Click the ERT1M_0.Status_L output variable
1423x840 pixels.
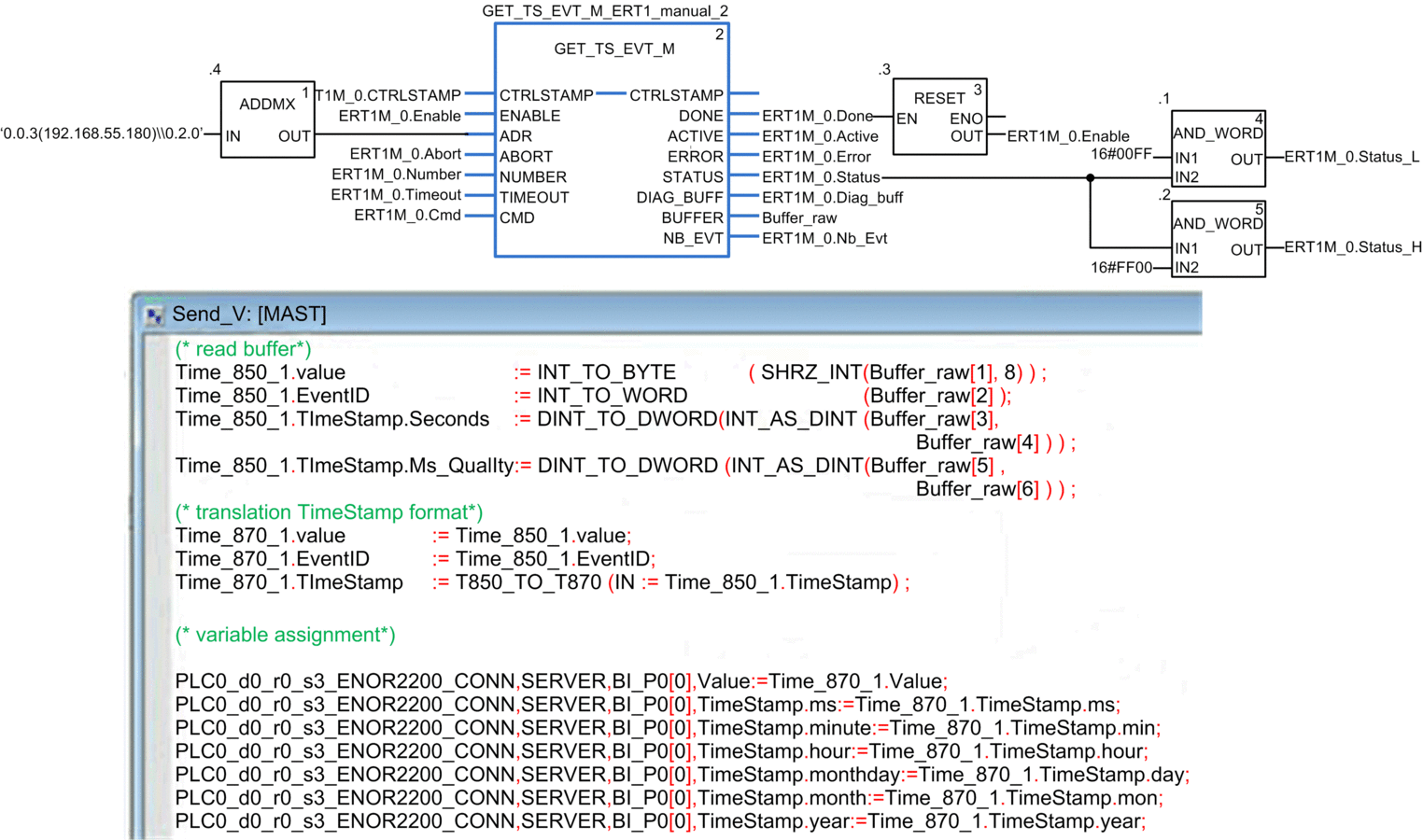point(1352,157)
